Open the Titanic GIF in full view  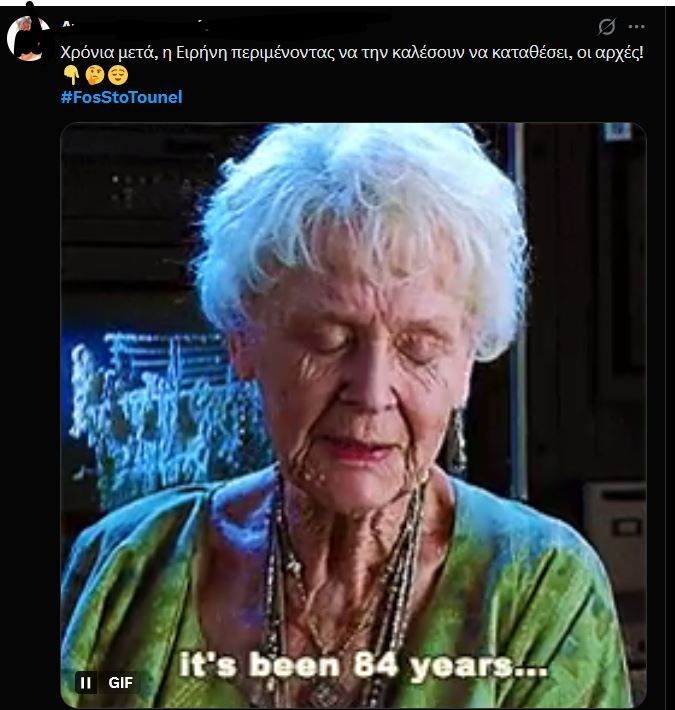click(353, 415)
